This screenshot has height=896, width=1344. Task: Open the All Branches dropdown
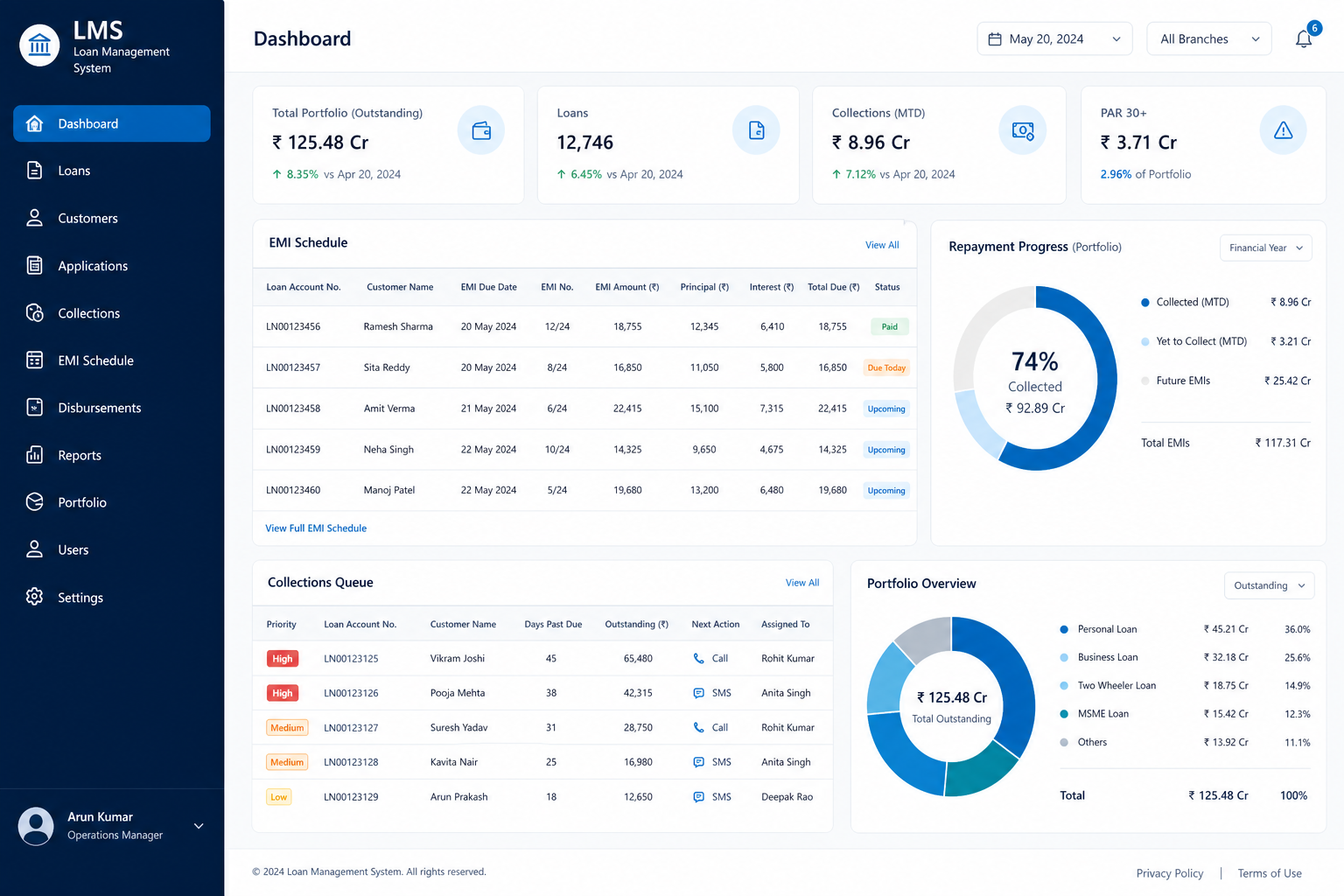(x=1208, y=38)
